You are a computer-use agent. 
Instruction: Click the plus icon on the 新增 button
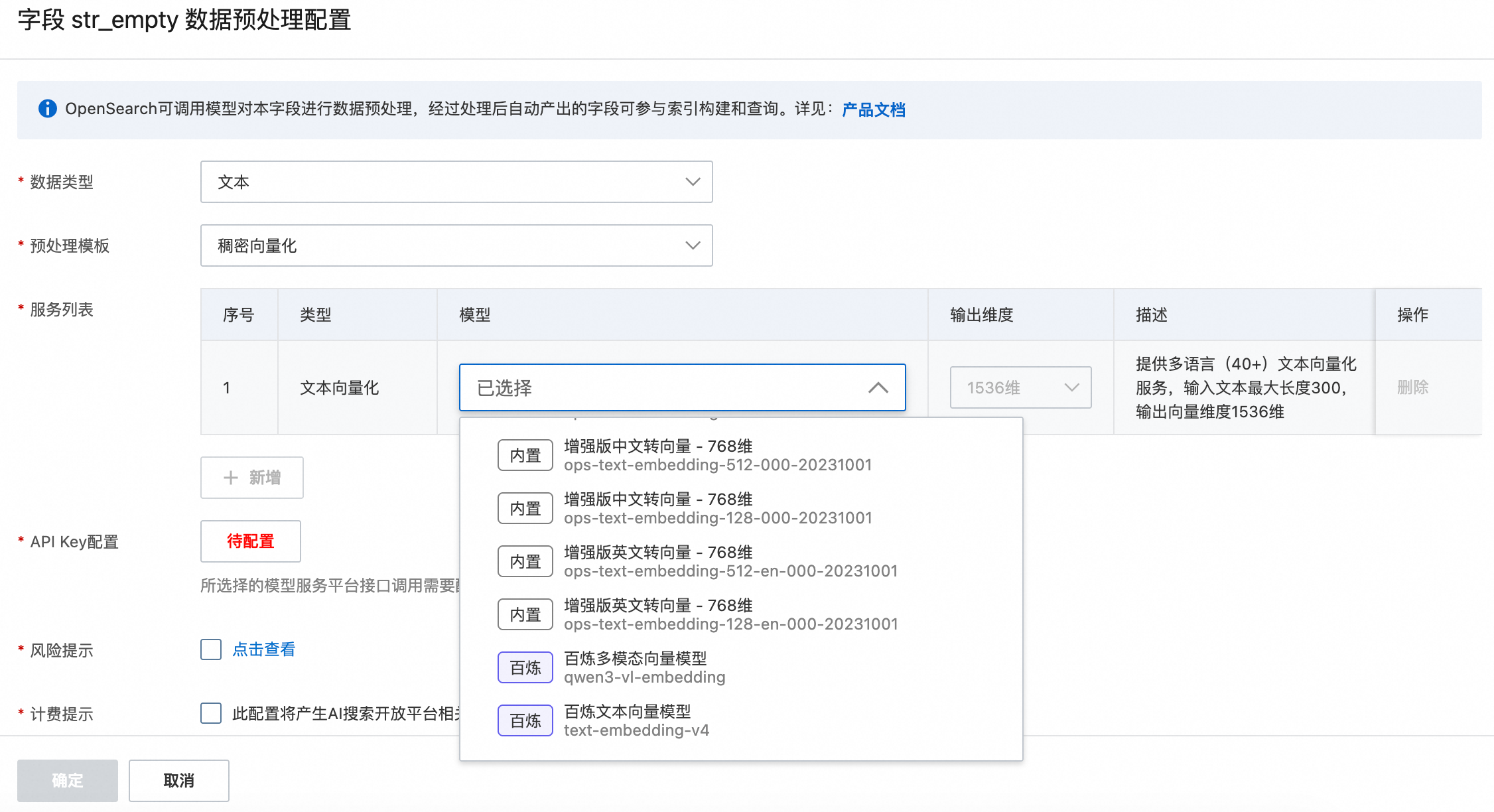pos(231,478)
